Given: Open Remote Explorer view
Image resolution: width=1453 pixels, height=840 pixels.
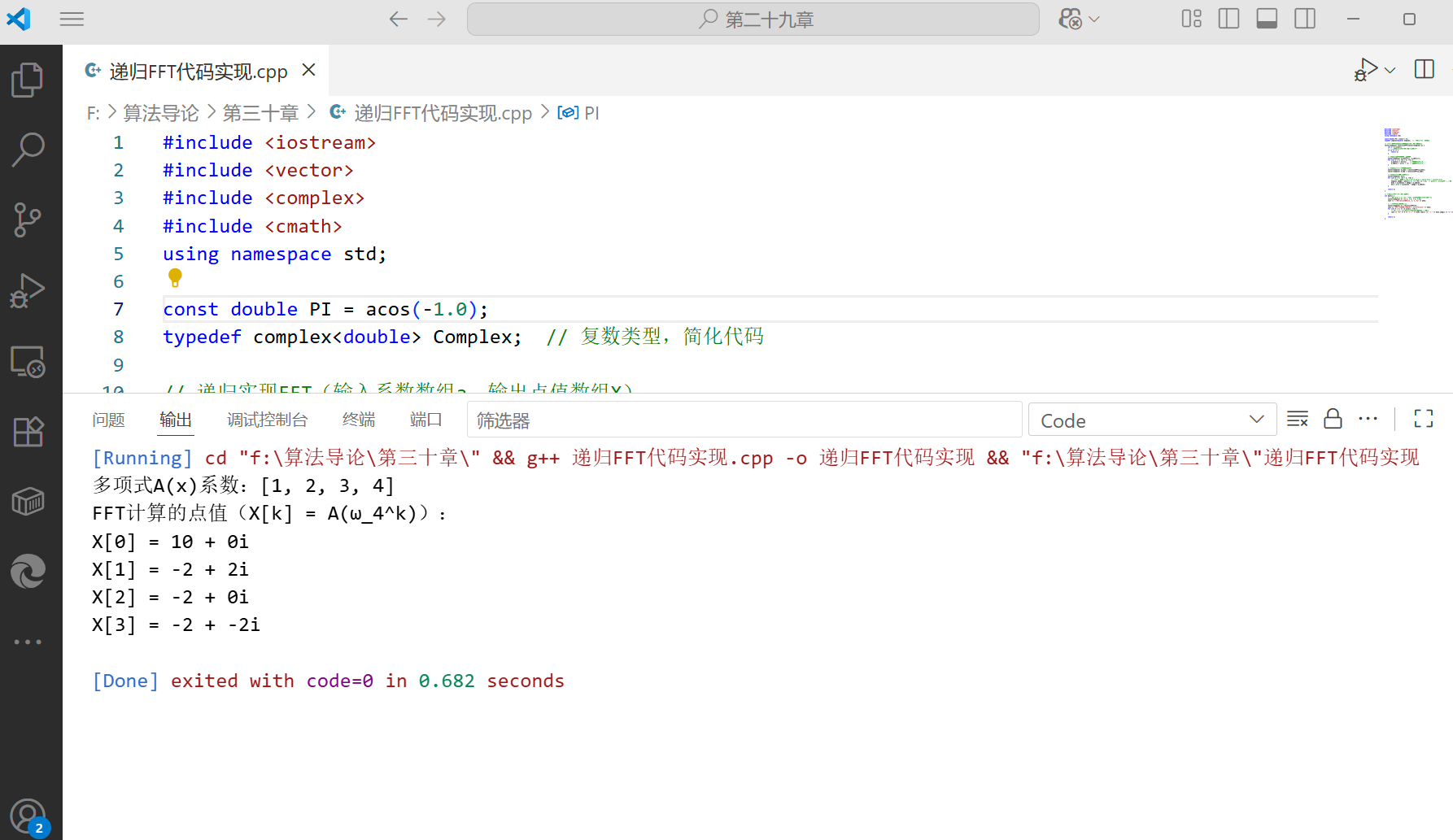Looking at the screenshot, I should tap(28, 361).
